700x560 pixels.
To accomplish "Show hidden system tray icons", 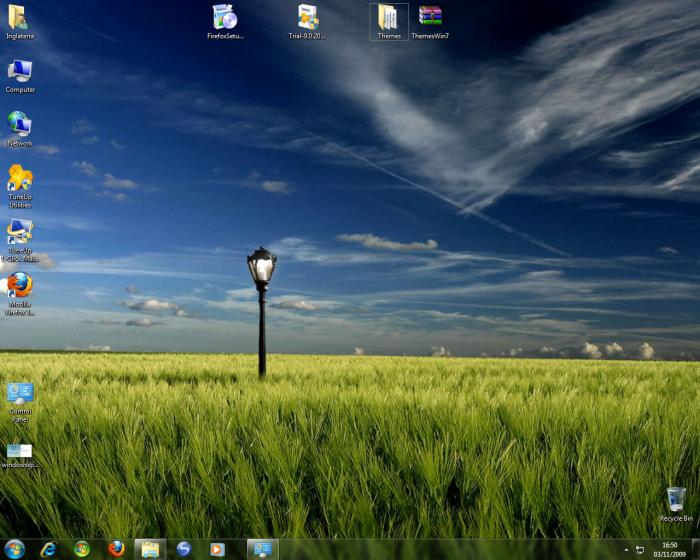I will pos(626,550).
